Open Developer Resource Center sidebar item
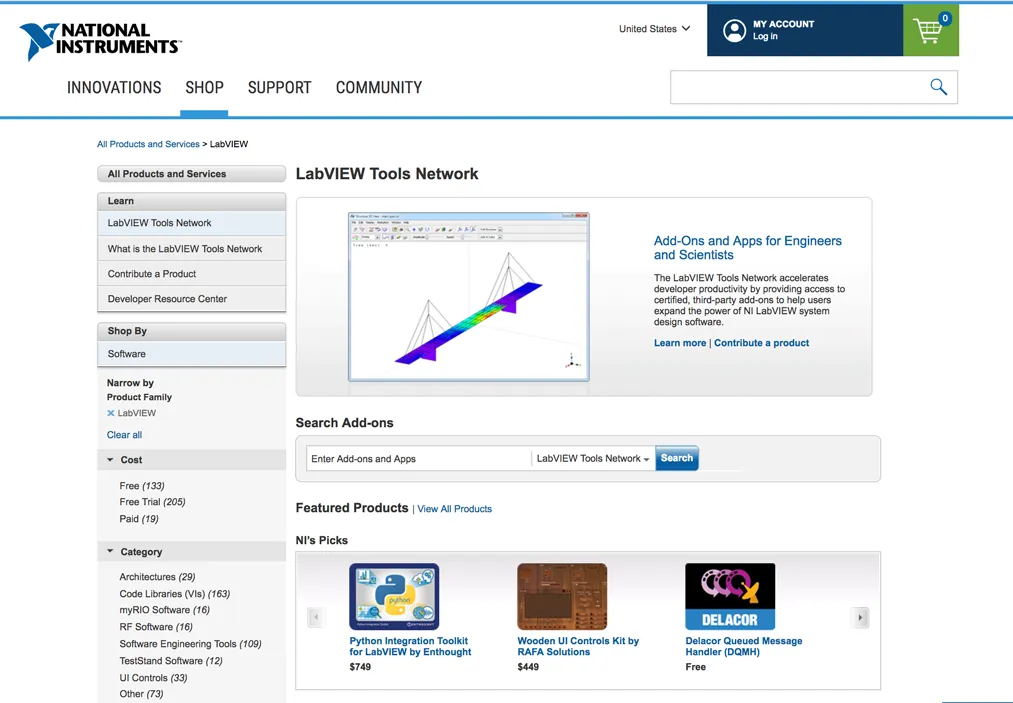This screenshot has width=1013, height=703. (x=191, y=299)
